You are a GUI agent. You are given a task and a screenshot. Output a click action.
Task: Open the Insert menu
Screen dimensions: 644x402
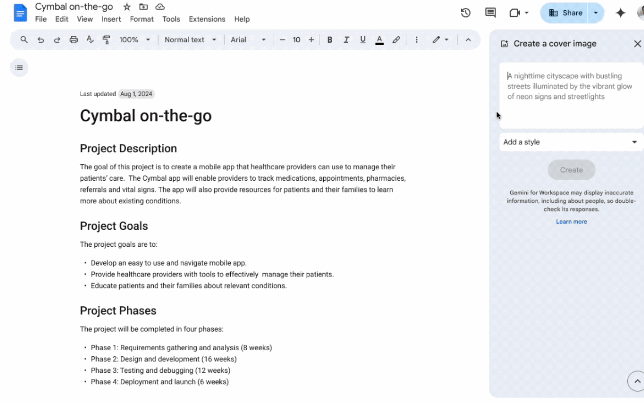(111, 19)
